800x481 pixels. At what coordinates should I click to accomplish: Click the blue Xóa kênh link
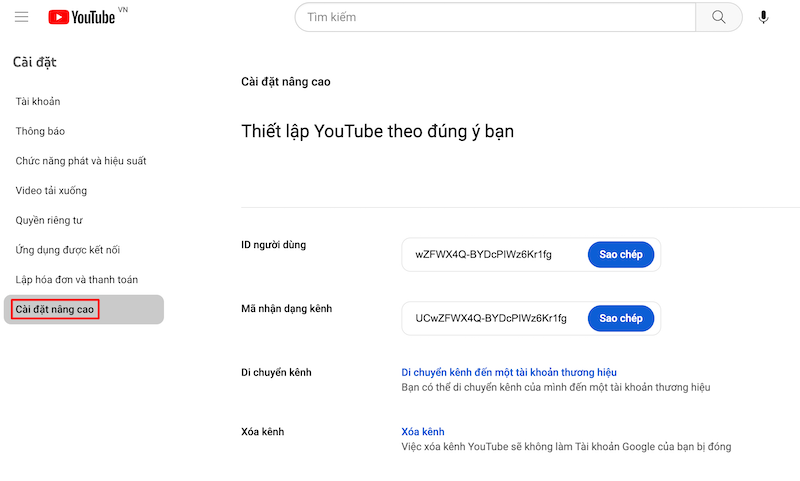(422, 432)
